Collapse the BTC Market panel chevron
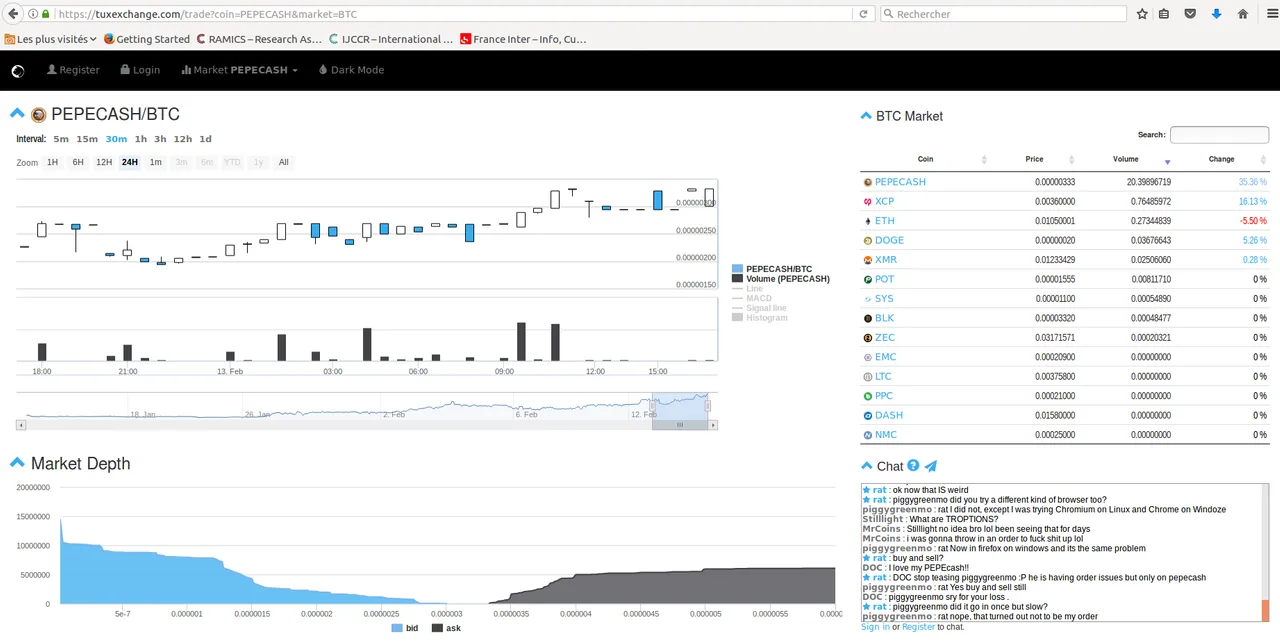This screenshot has height=644, width=1280. point(866,116)
